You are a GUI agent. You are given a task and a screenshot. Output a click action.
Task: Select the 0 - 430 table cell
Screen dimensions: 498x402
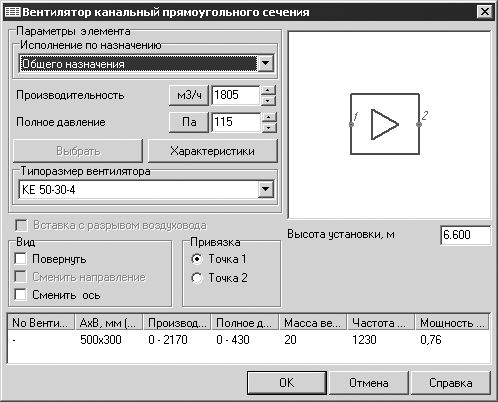(x=233, y=340)
